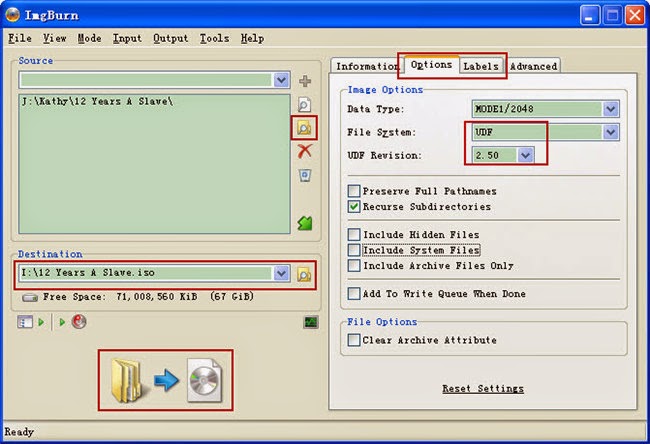This screenshot has height=444, width=650.
Task: Minimize the ImgBurn window
Action: [x=589, y=15]
